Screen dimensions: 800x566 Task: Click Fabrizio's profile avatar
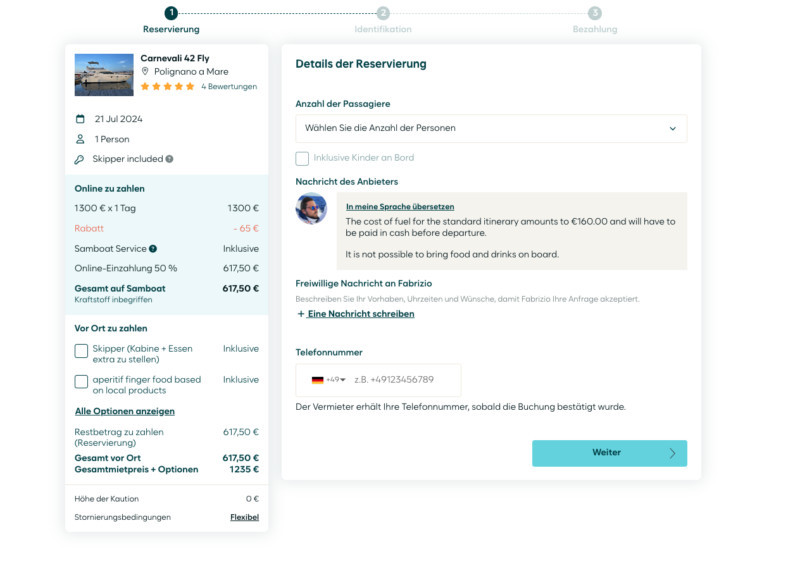click(x=311, y=209)
